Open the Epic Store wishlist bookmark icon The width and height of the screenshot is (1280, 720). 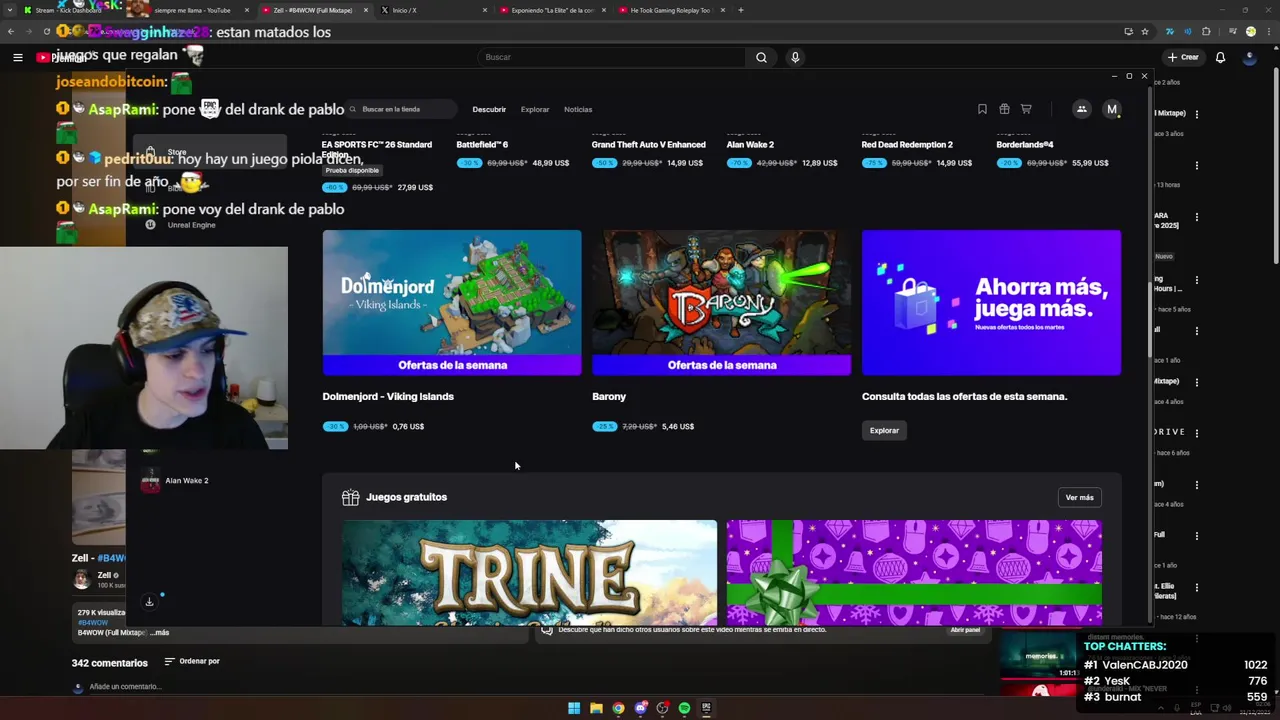pyautogui.click(x=982, y=109)
